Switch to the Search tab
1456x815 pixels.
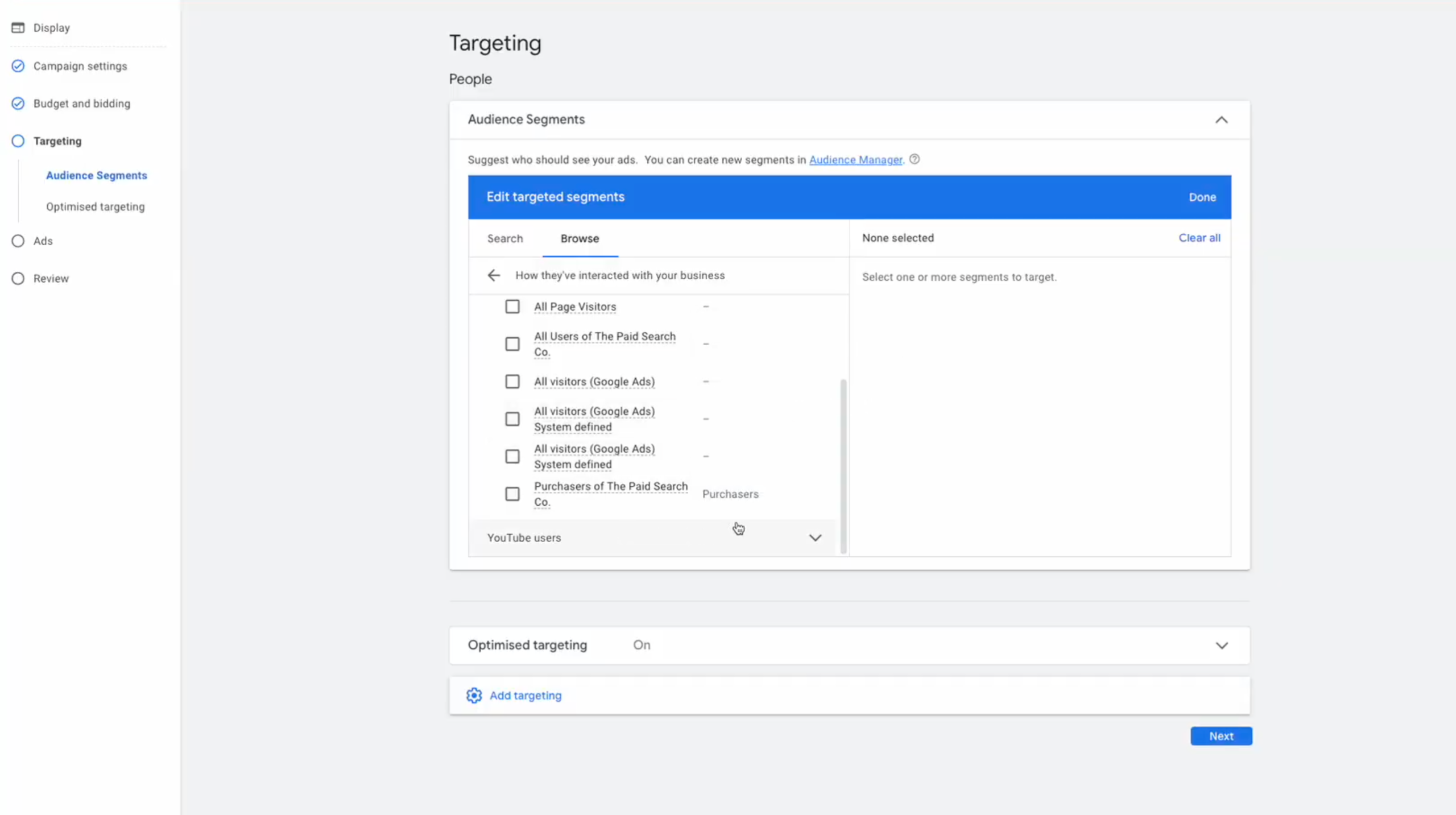[x=504, y=239]
